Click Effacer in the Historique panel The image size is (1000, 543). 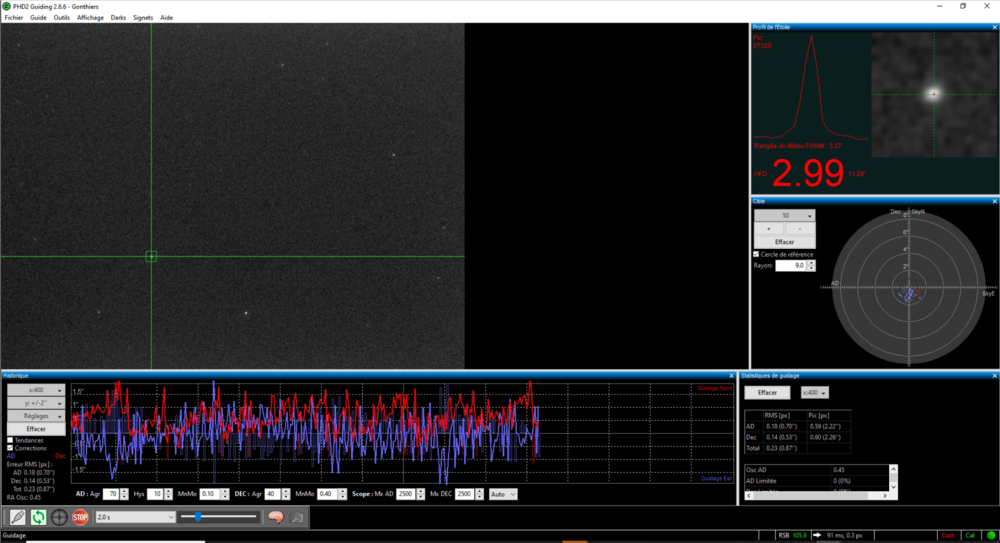click(36, 429)
